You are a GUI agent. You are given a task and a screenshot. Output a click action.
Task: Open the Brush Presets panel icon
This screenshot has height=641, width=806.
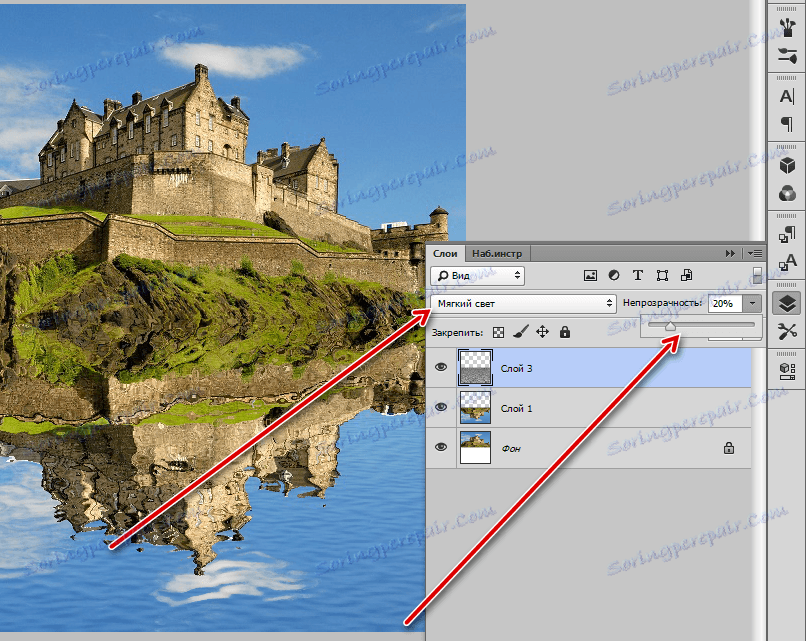(786, 27)
